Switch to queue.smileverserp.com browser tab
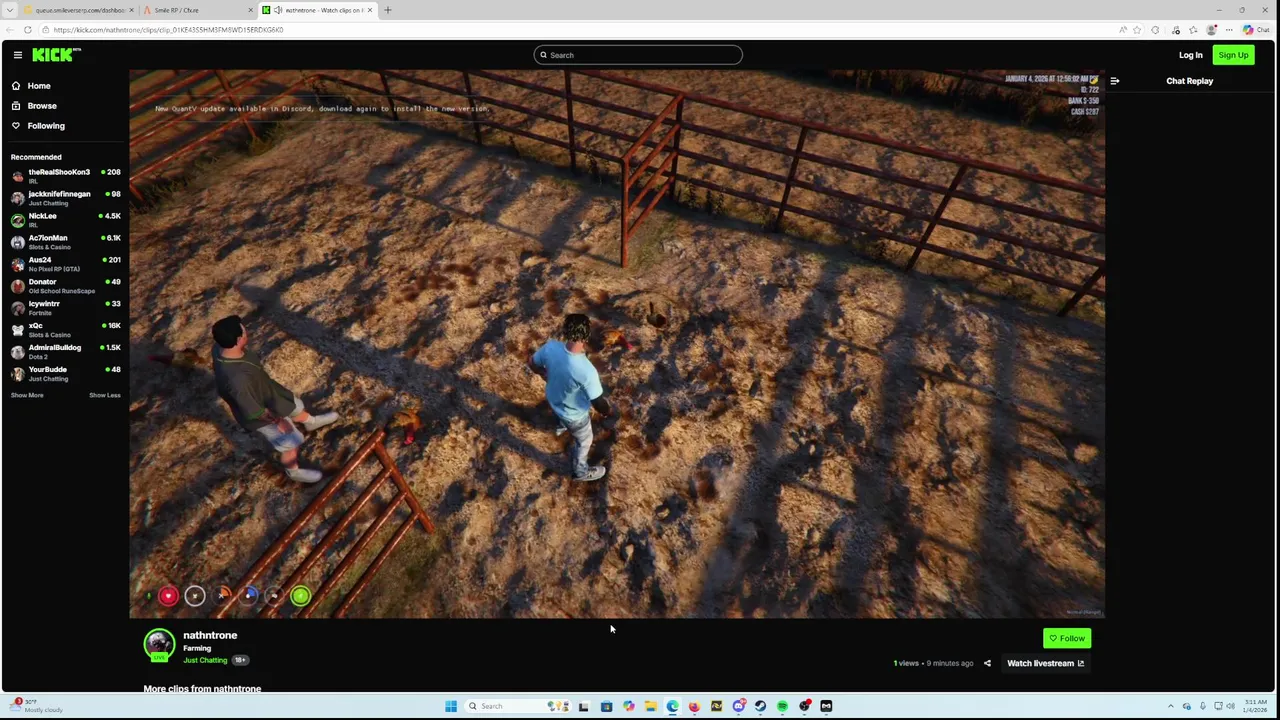The image size is (1280, 720). pyautogui.click(x=80, y=10)
